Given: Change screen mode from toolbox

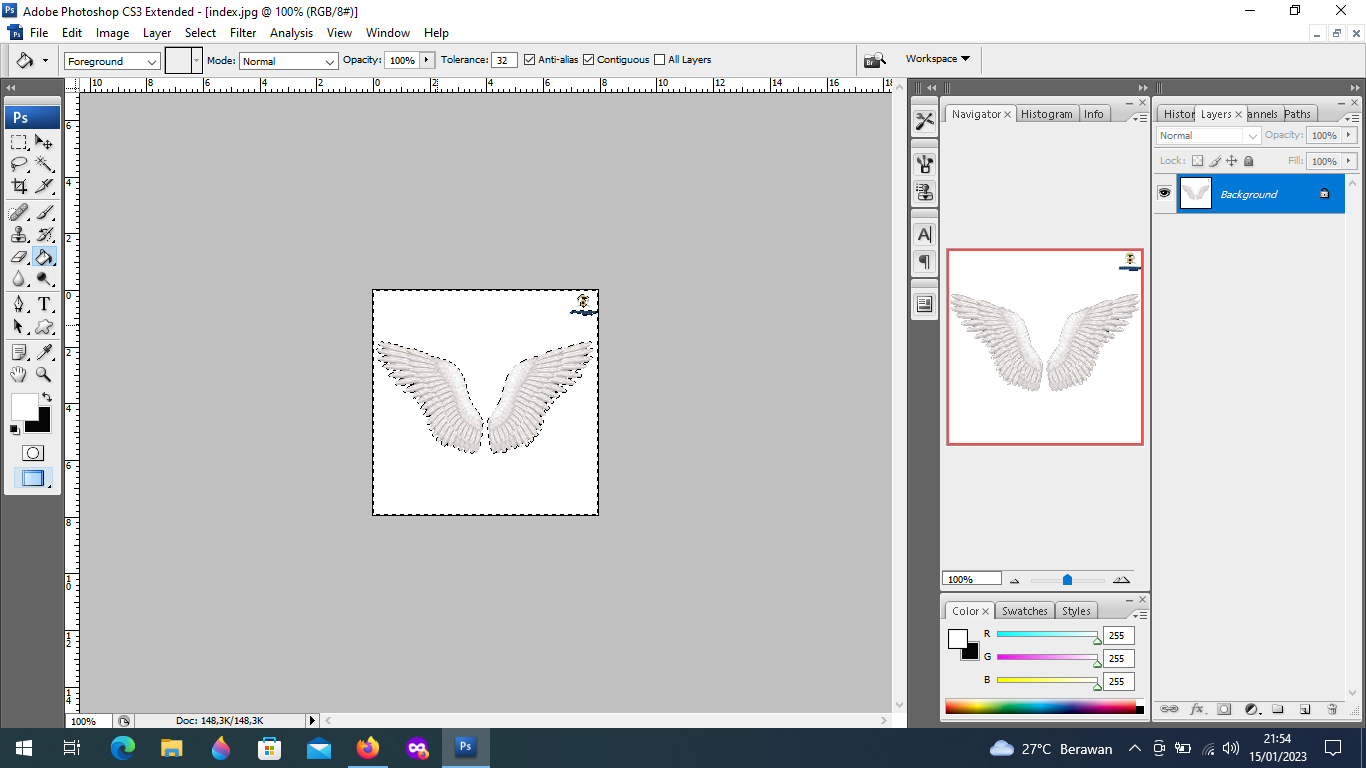Looking at the screenshot, I should pyautogui.click(x=32, y=478).
